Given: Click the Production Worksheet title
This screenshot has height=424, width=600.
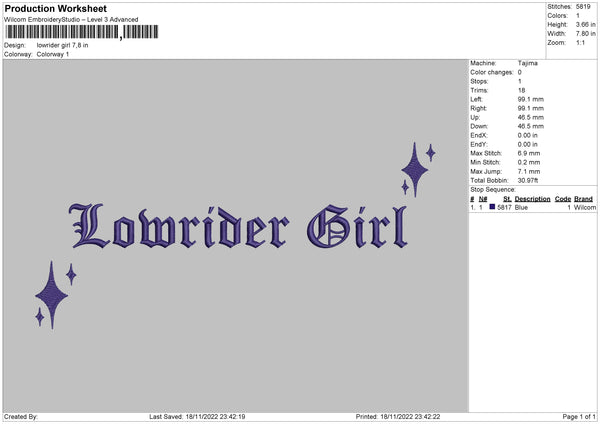Looking at the screenshot, I should [55, 9].
